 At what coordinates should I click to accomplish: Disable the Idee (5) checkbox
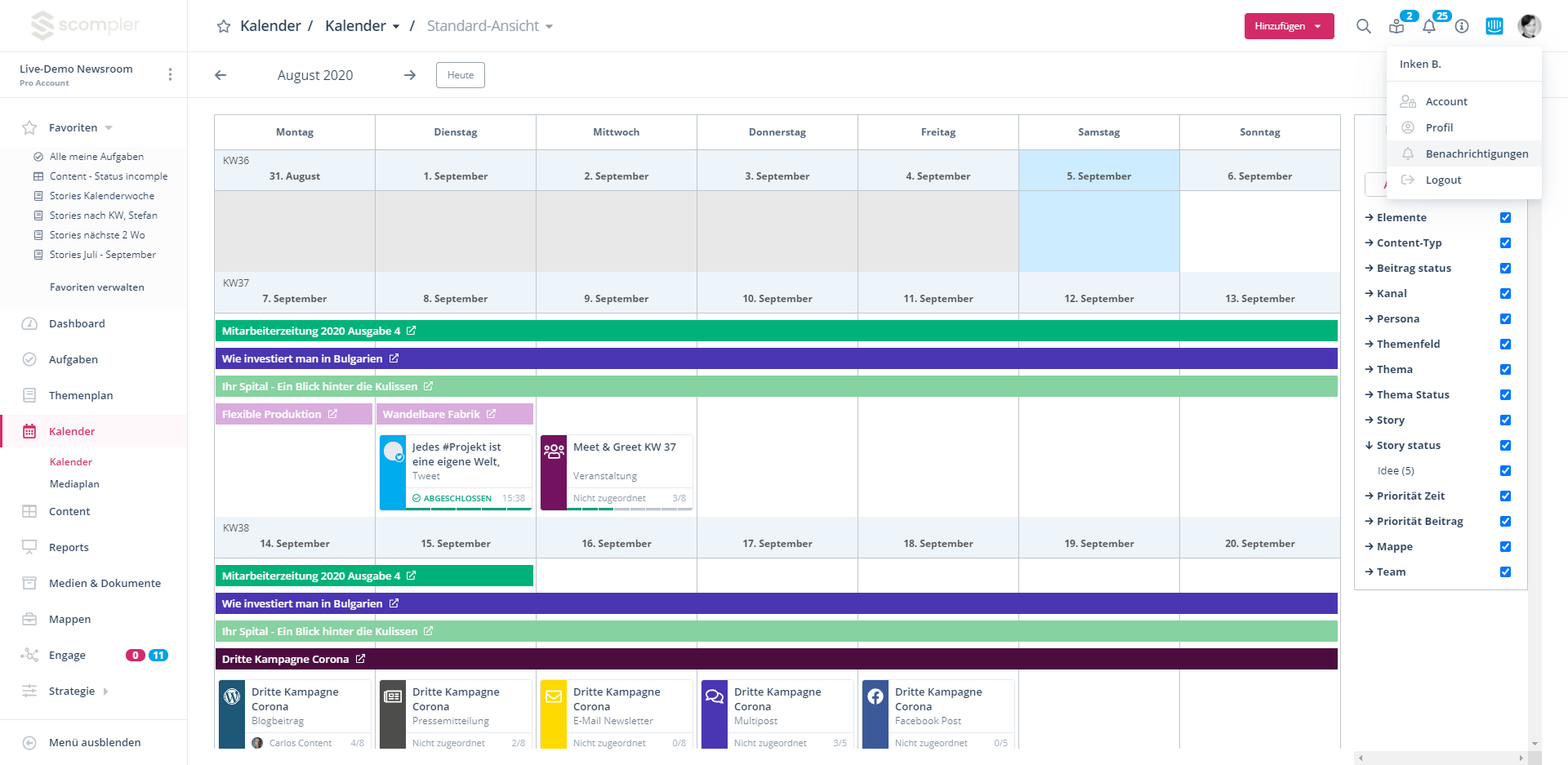point(1505,471)
